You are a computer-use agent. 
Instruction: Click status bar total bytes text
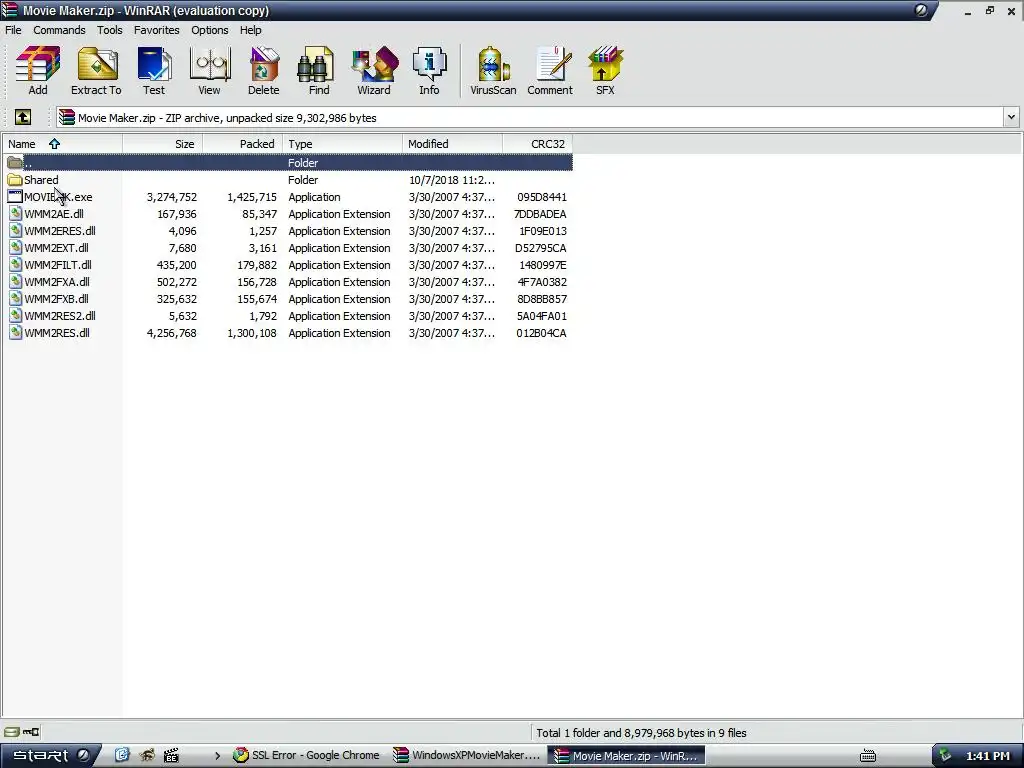pyautogui.click(x=641, y=733)
